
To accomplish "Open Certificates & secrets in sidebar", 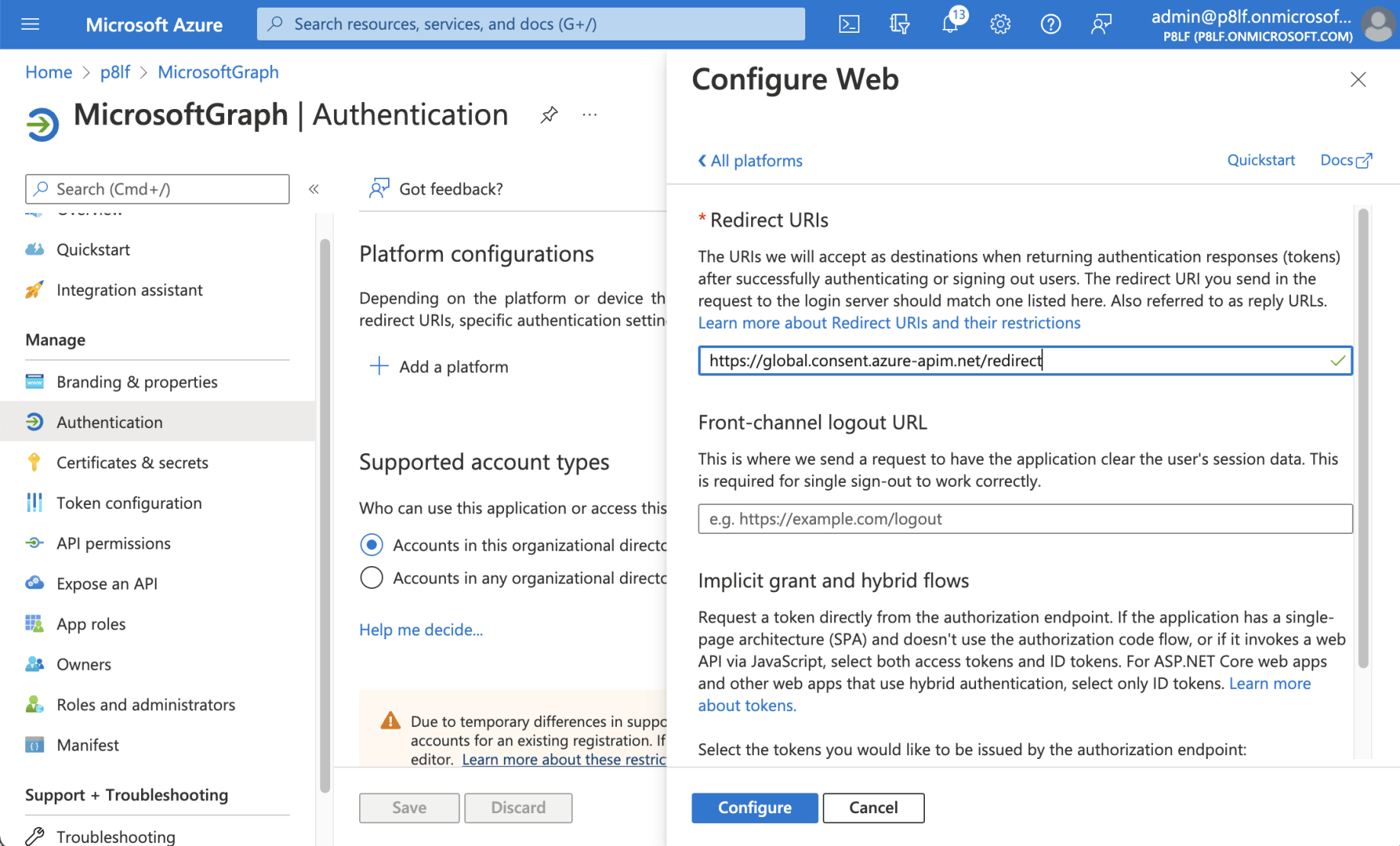I will [x=132, y=462].
